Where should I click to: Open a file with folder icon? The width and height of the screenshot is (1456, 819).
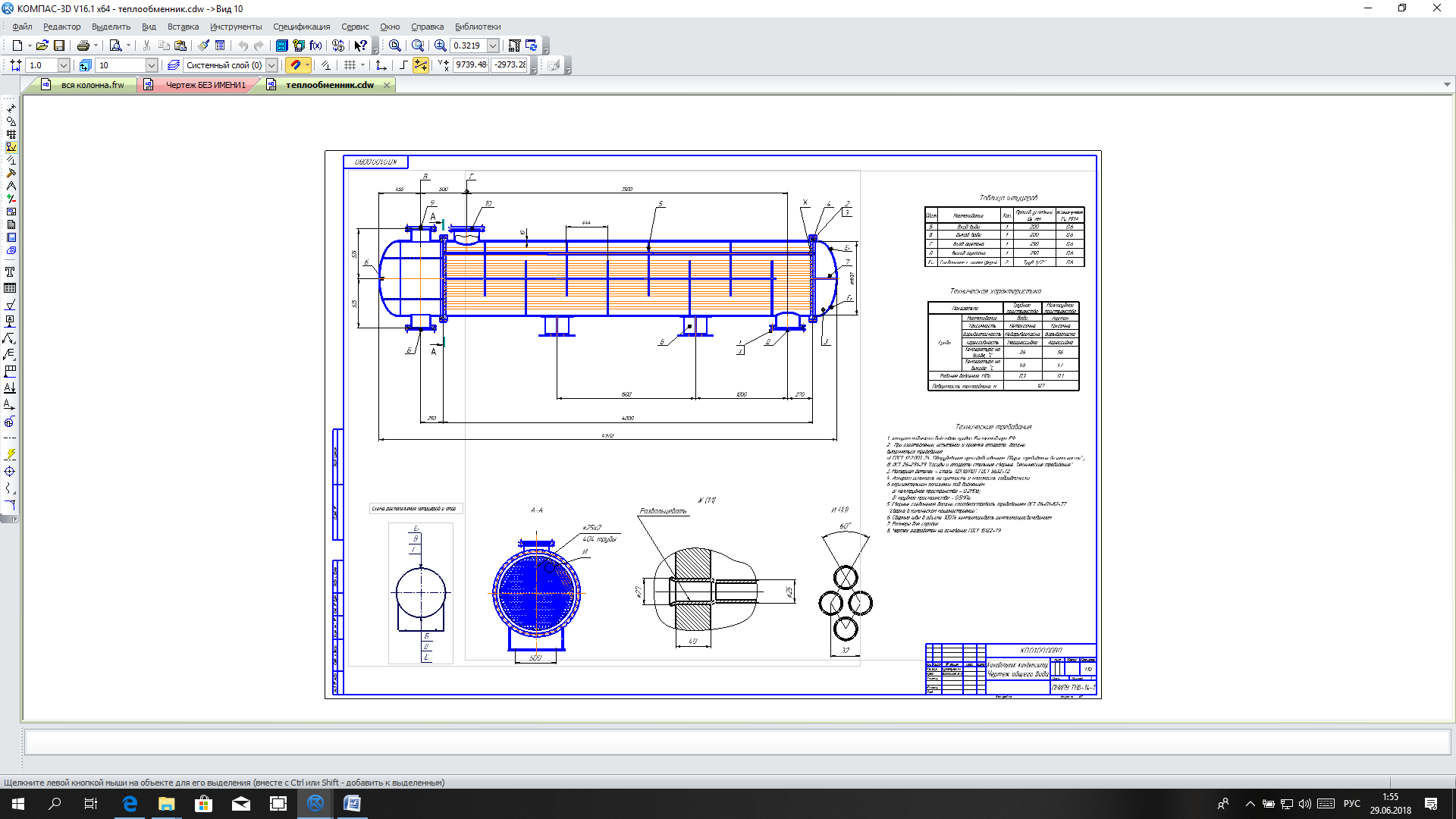(x=42, y=45)
